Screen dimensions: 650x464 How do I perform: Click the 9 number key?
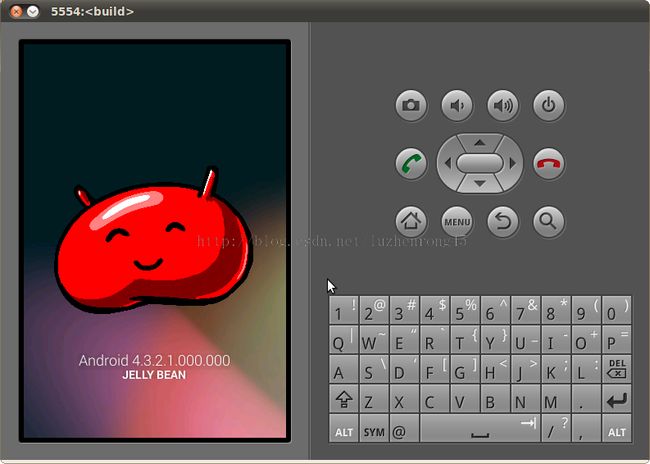[x=586, y=310]
